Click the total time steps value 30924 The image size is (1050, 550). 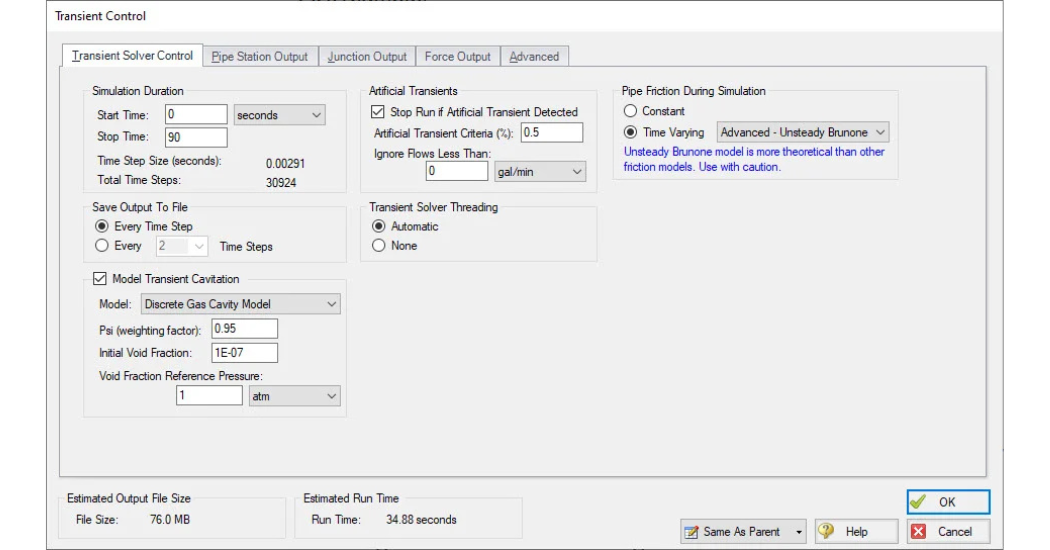281,183
